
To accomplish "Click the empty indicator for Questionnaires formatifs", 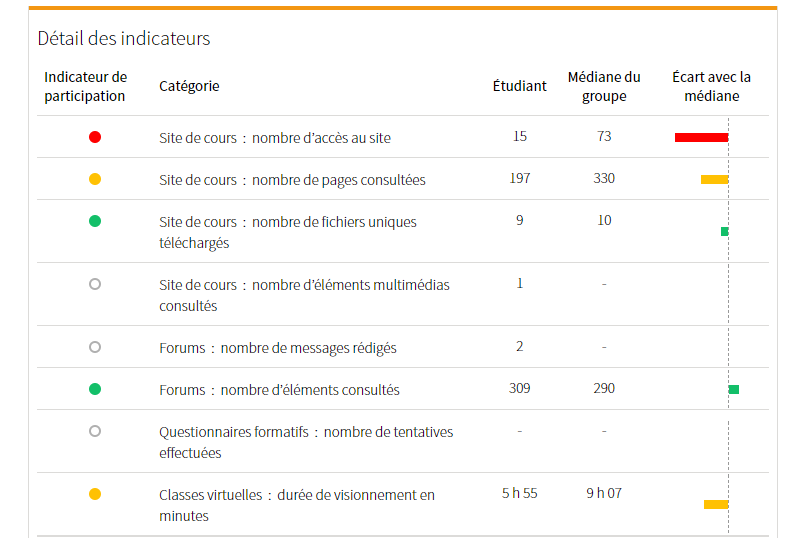I will click(x=95, y=431).
